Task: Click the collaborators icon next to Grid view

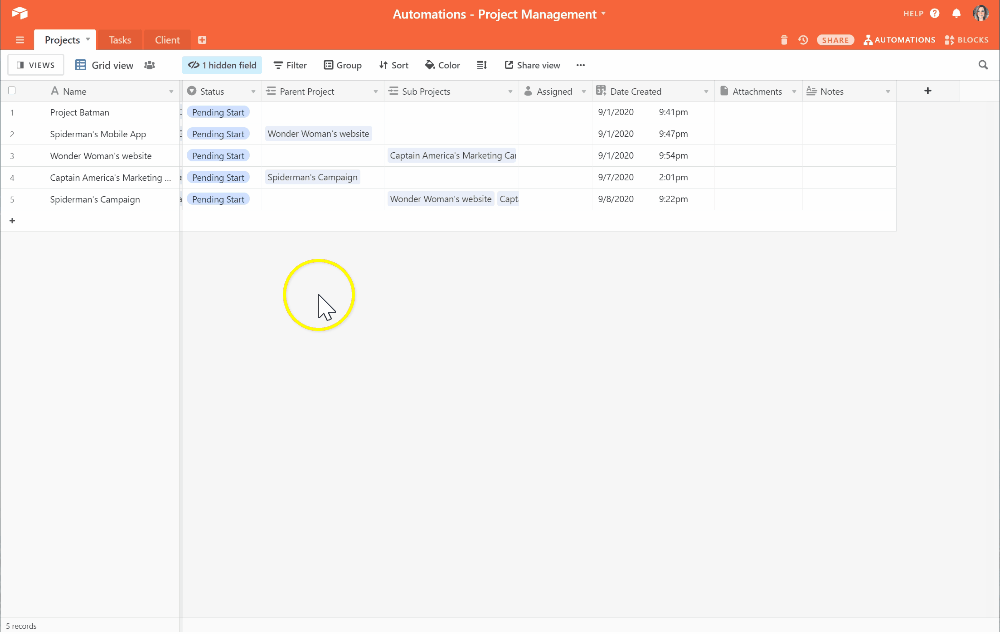Action: tap(150, 64)
